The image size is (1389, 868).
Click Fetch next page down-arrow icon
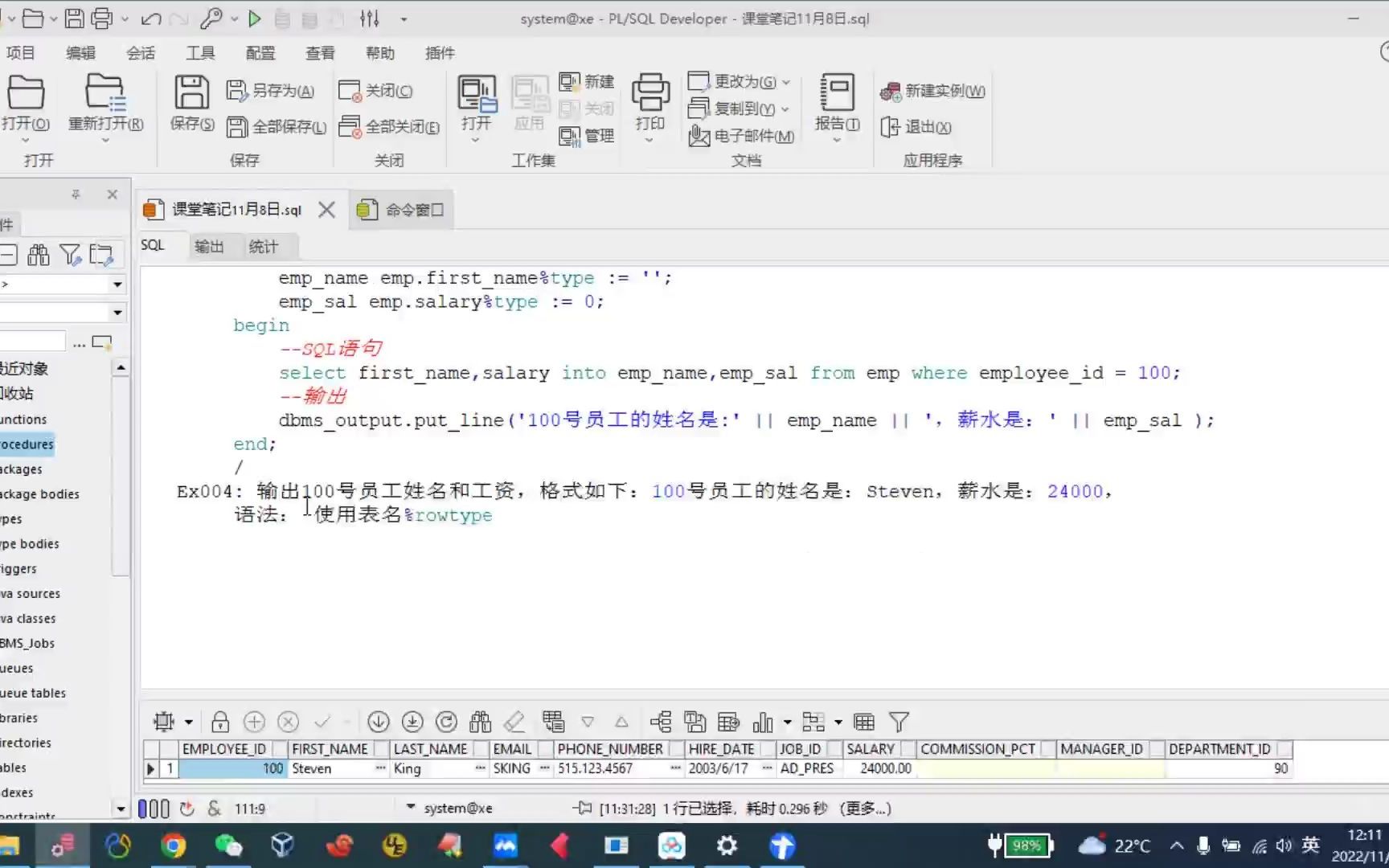[379, 722]
